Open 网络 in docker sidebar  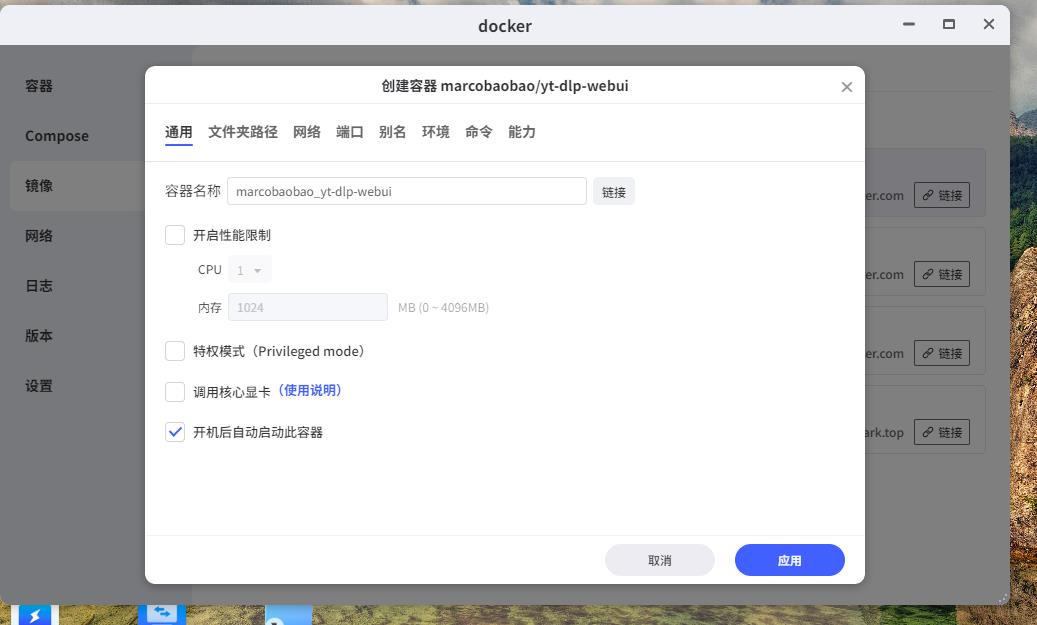(39, 235)
